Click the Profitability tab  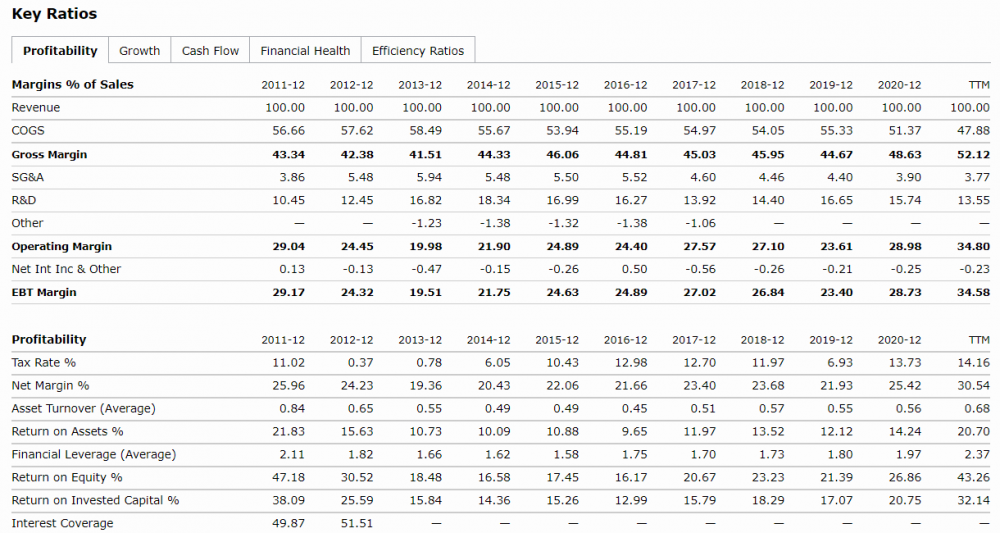pyautogui.click(x=60, y=50)
